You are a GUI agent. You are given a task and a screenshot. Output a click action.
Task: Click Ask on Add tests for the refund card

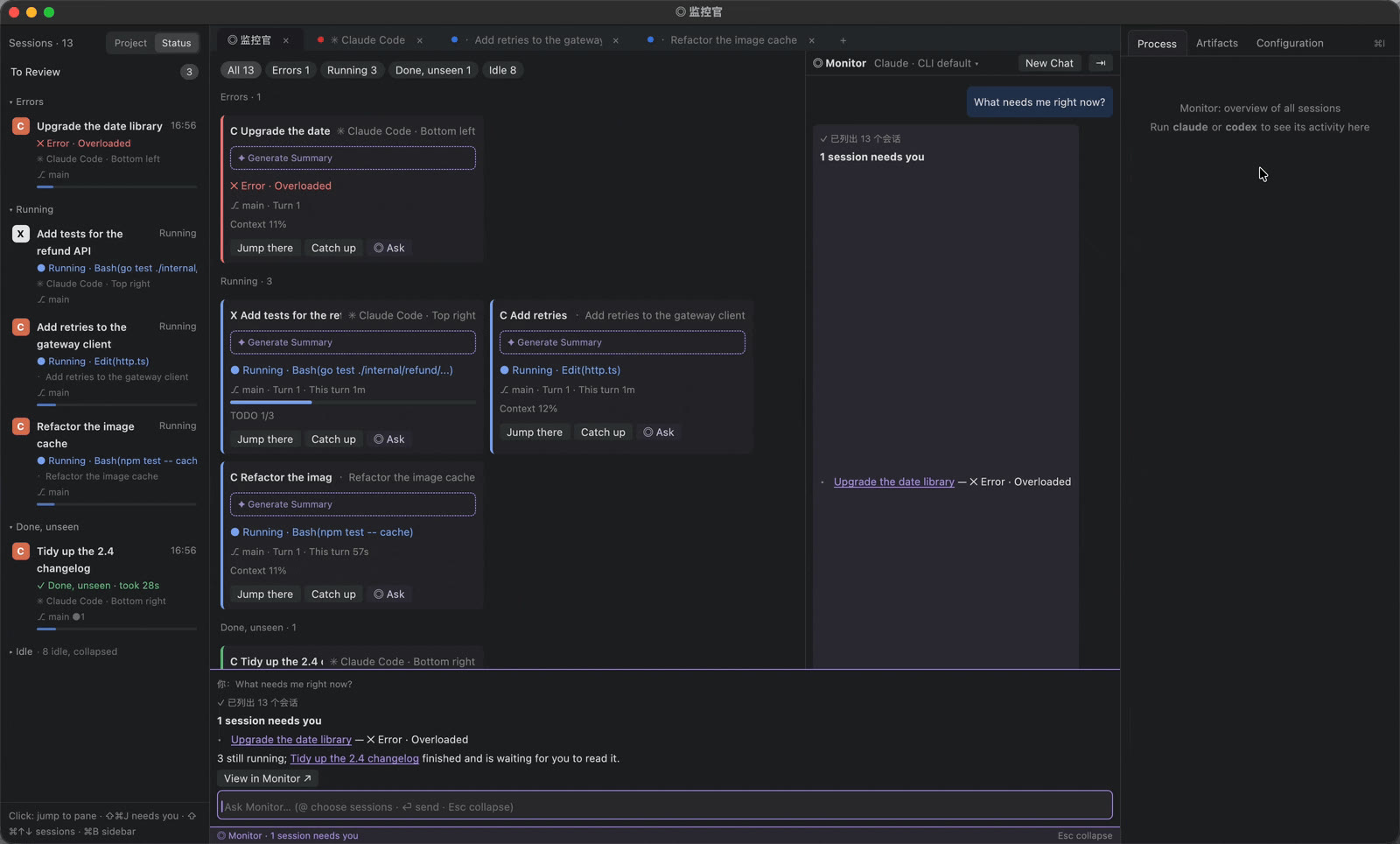tap(389, 440)
